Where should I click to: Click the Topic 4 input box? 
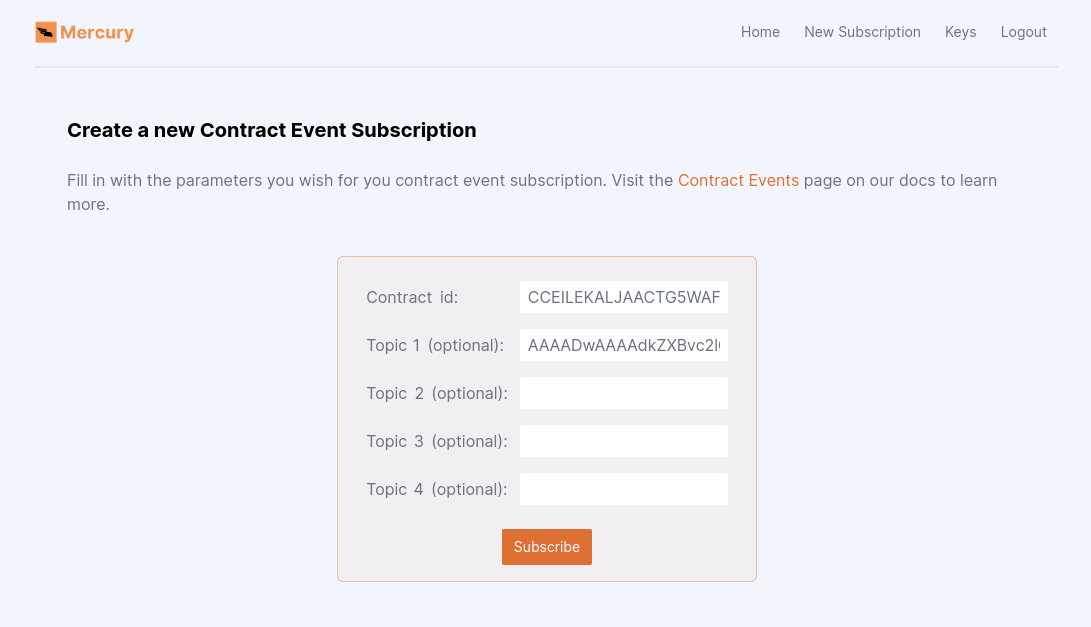[623, 489]
